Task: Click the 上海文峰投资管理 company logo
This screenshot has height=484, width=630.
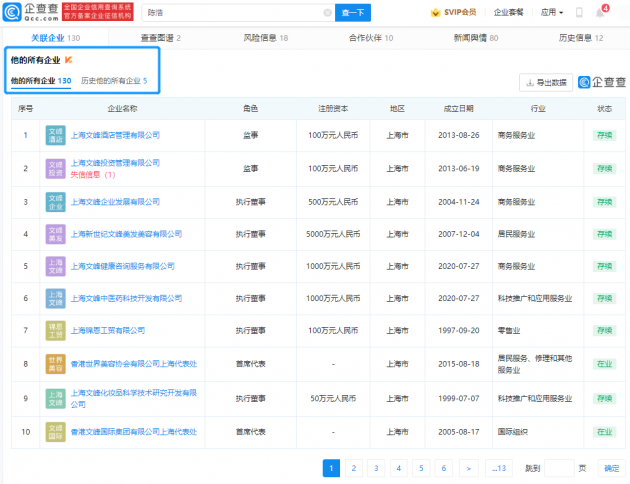Action: (x=55, y=169)
